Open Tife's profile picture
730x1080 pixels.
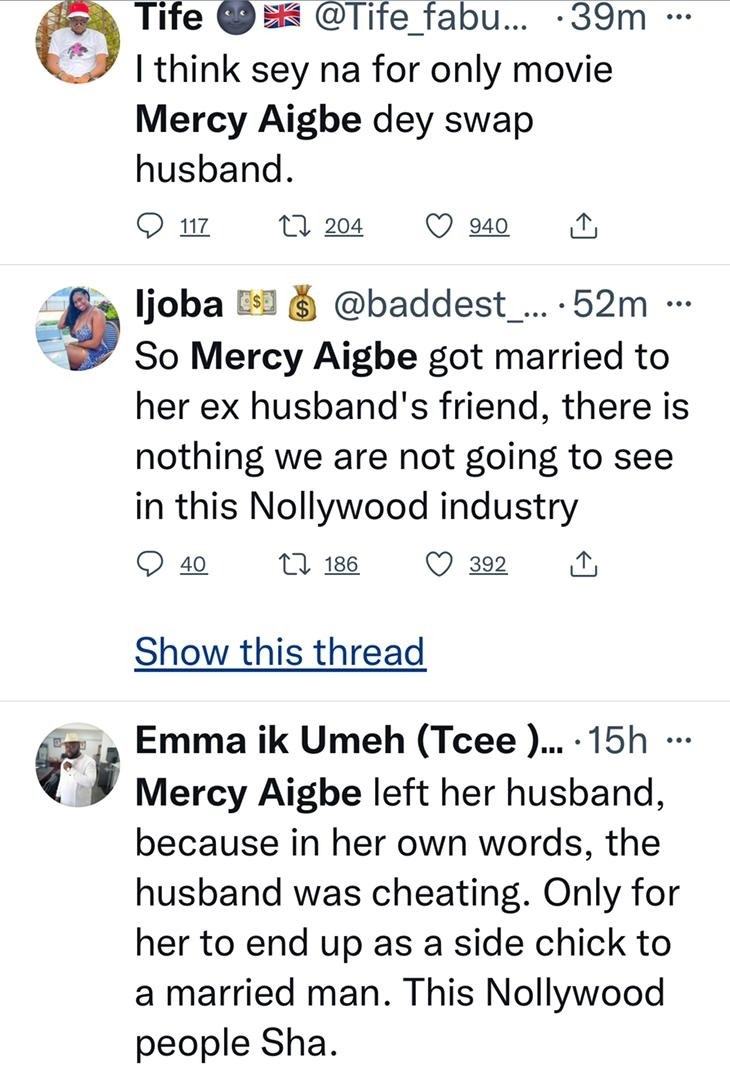(77, 42)
